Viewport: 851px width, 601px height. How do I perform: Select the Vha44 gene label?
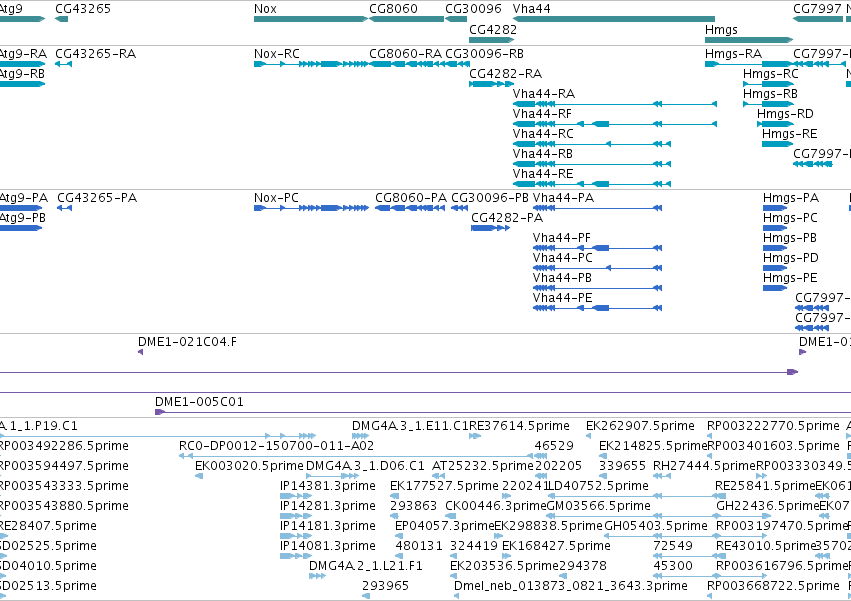coord(531,9)
